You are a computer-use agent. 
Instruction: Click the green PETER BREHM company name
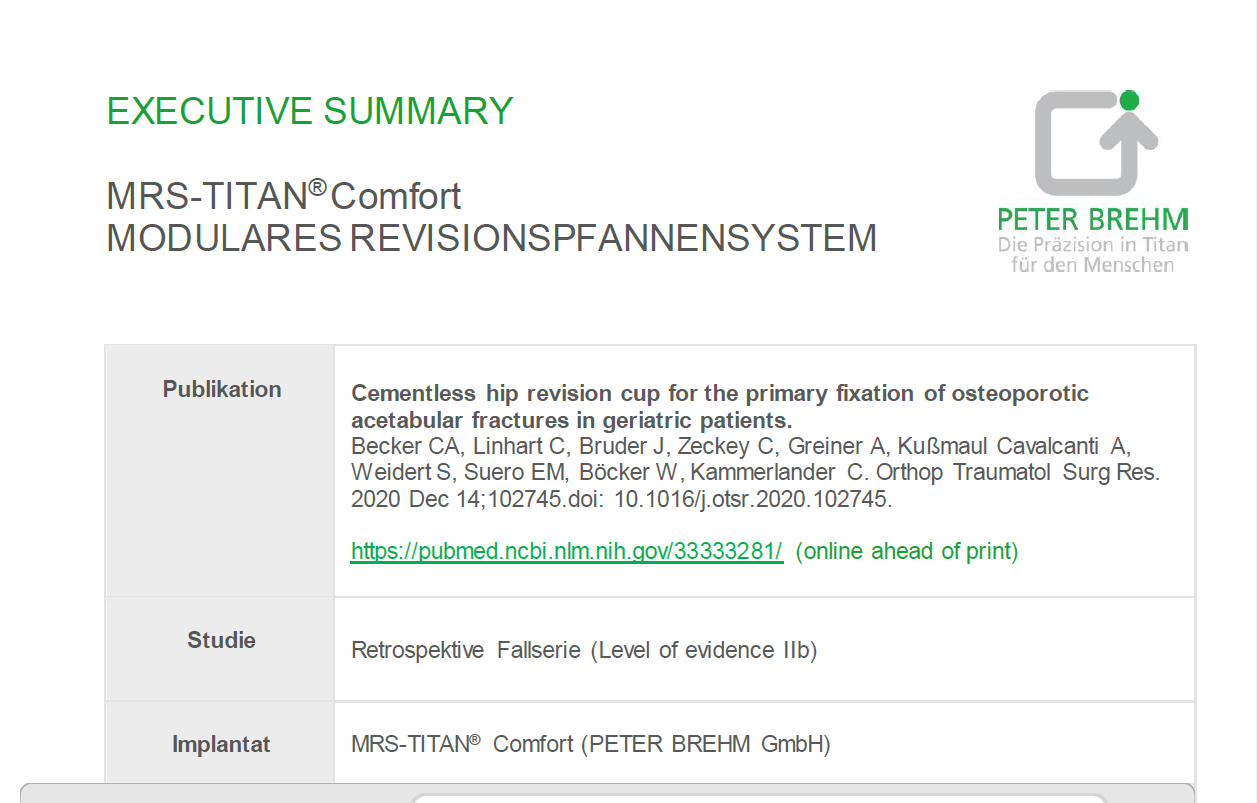pyautogui.click(x=1092, y=220)
